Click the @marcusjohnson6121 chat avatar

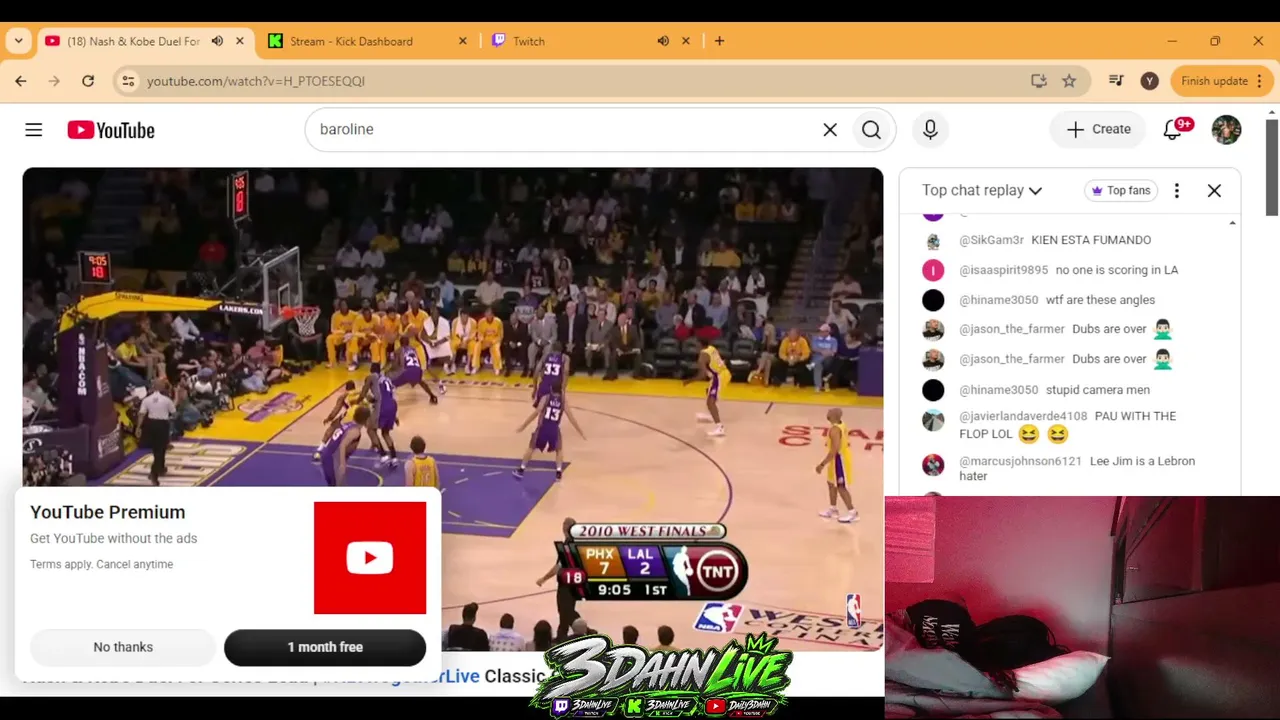click(x=933, y=465)
